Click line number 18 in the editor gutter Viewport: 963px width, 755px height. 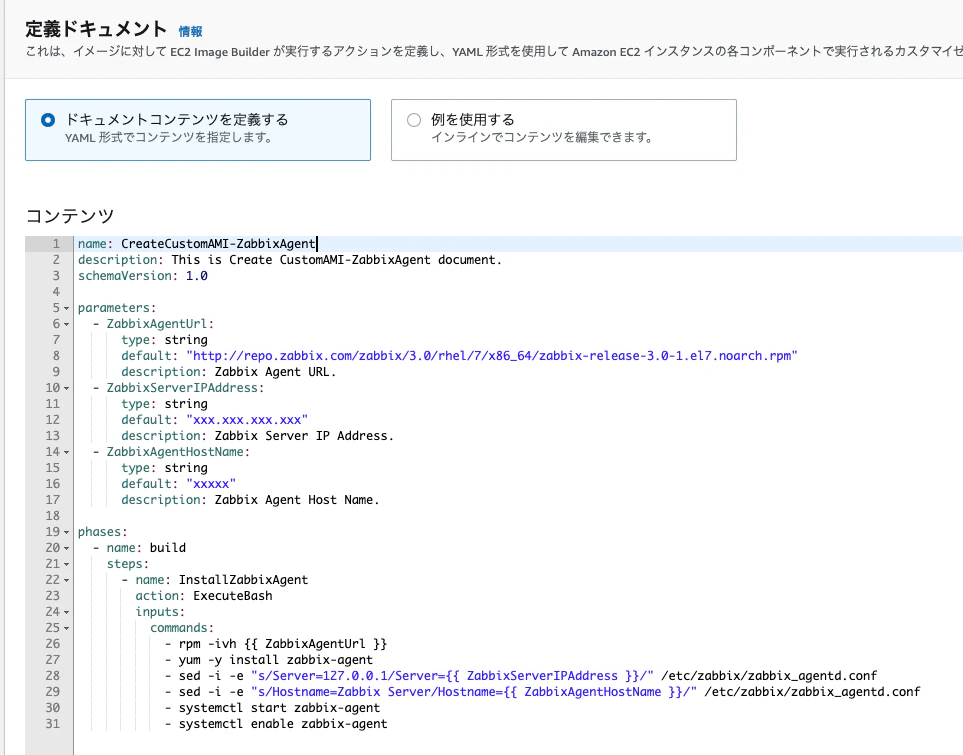point(52,515)
